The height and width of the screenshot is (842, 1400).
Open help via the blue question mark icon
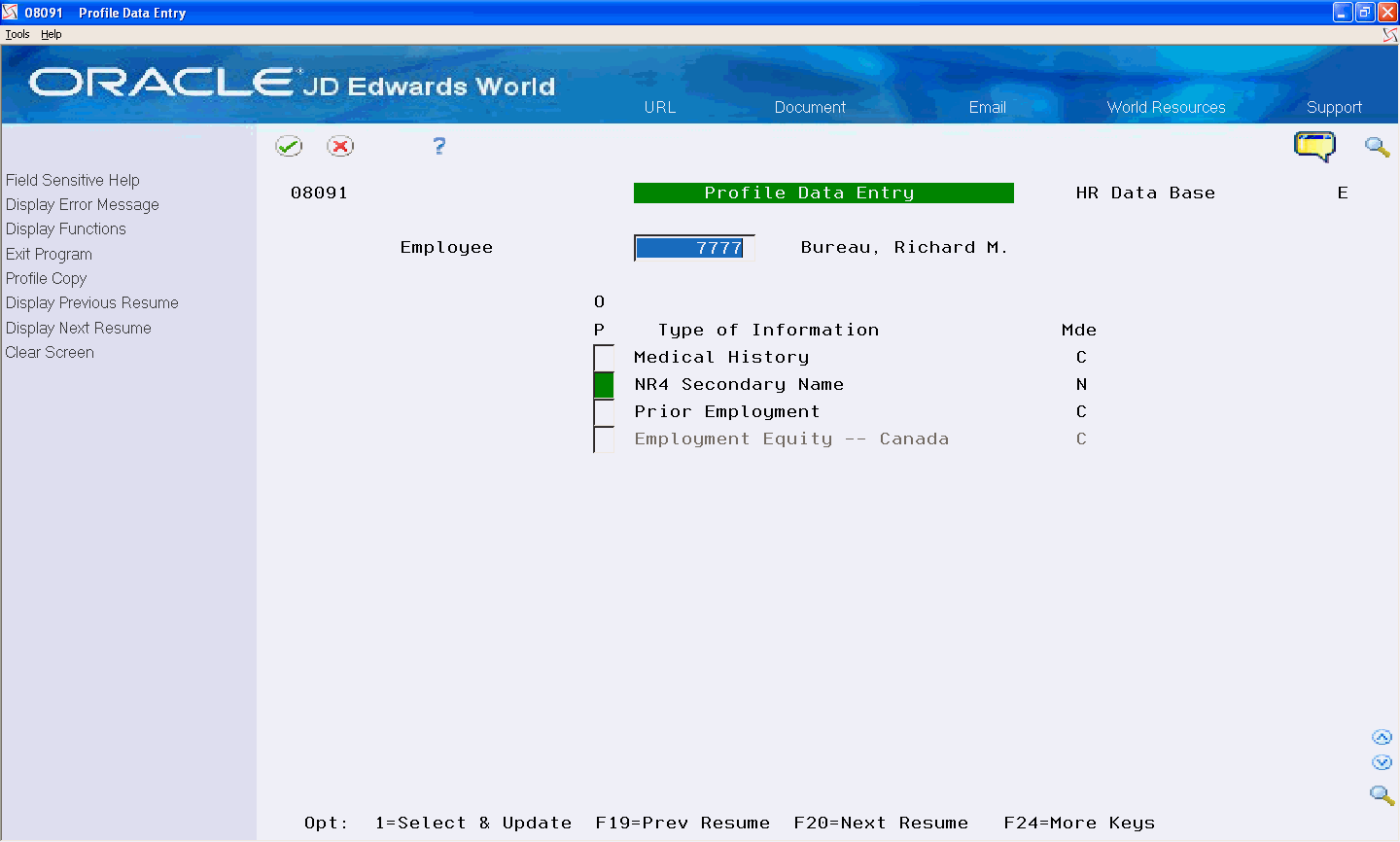[x=438, y=146]
